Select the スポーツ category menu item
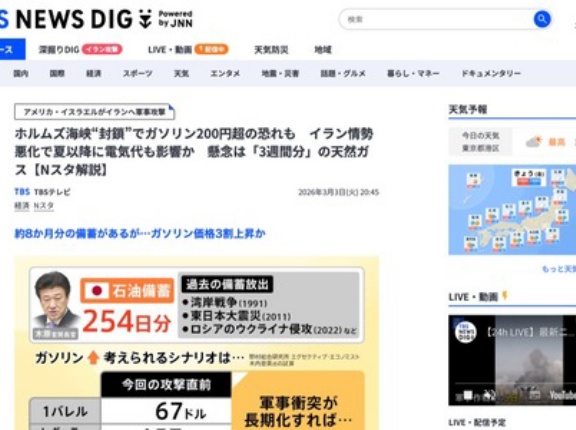Image resolution: width=576 pixels, height=430 pixels. 137,73
